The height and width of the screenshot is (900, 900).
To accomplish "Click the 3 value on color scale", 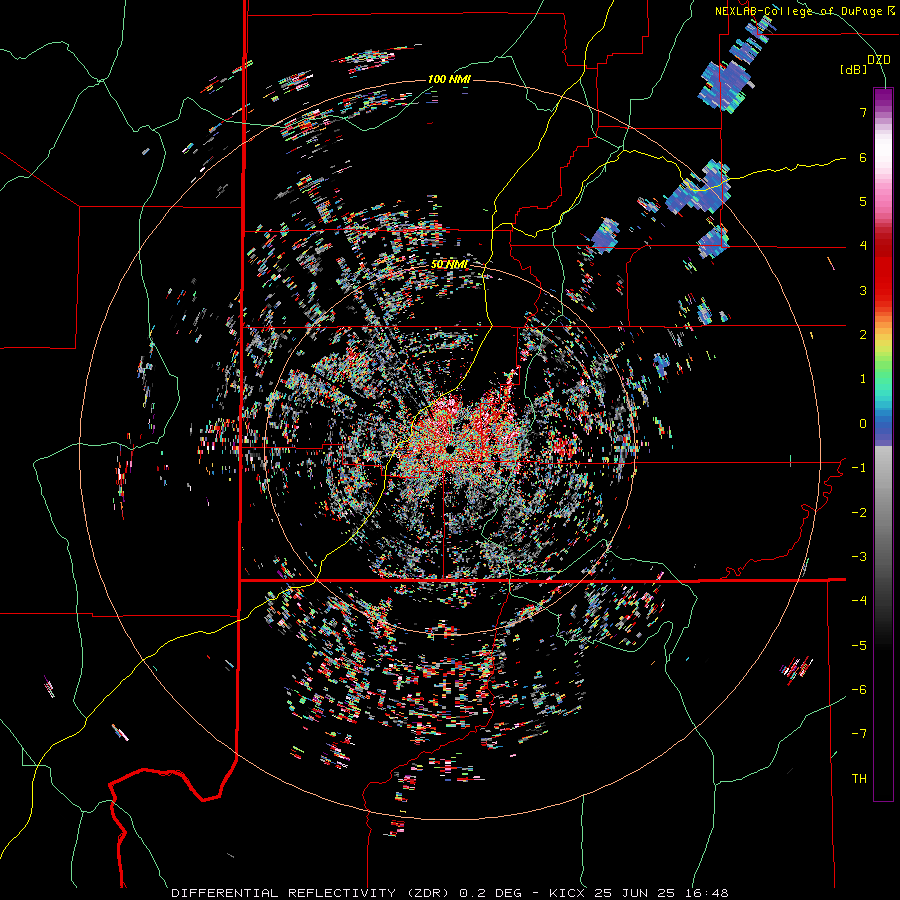I will (863, 290).
